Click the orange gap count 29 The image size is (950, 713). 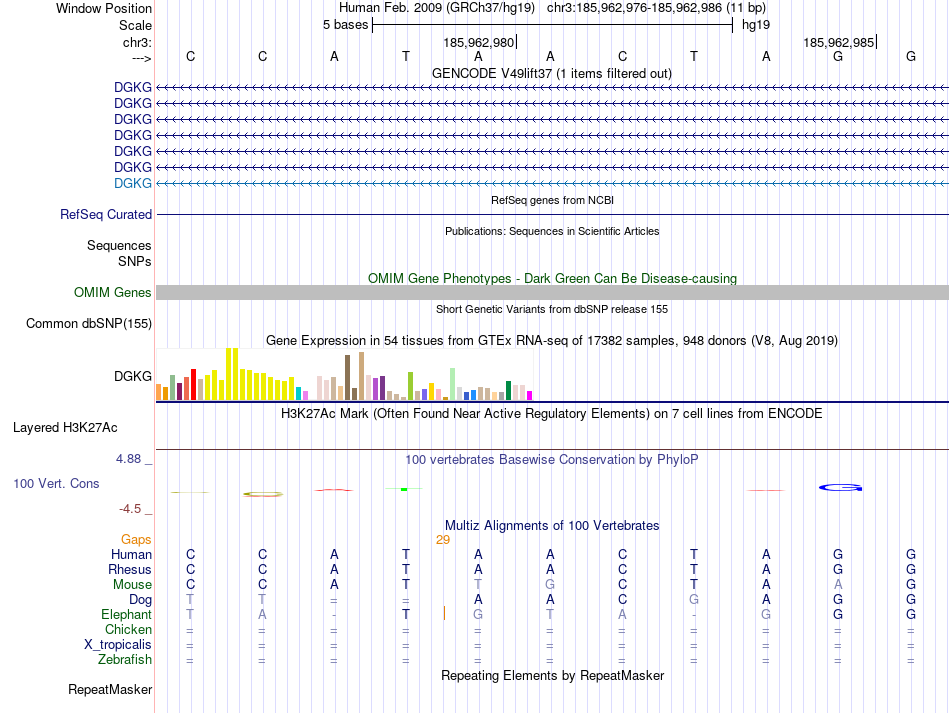443,540
